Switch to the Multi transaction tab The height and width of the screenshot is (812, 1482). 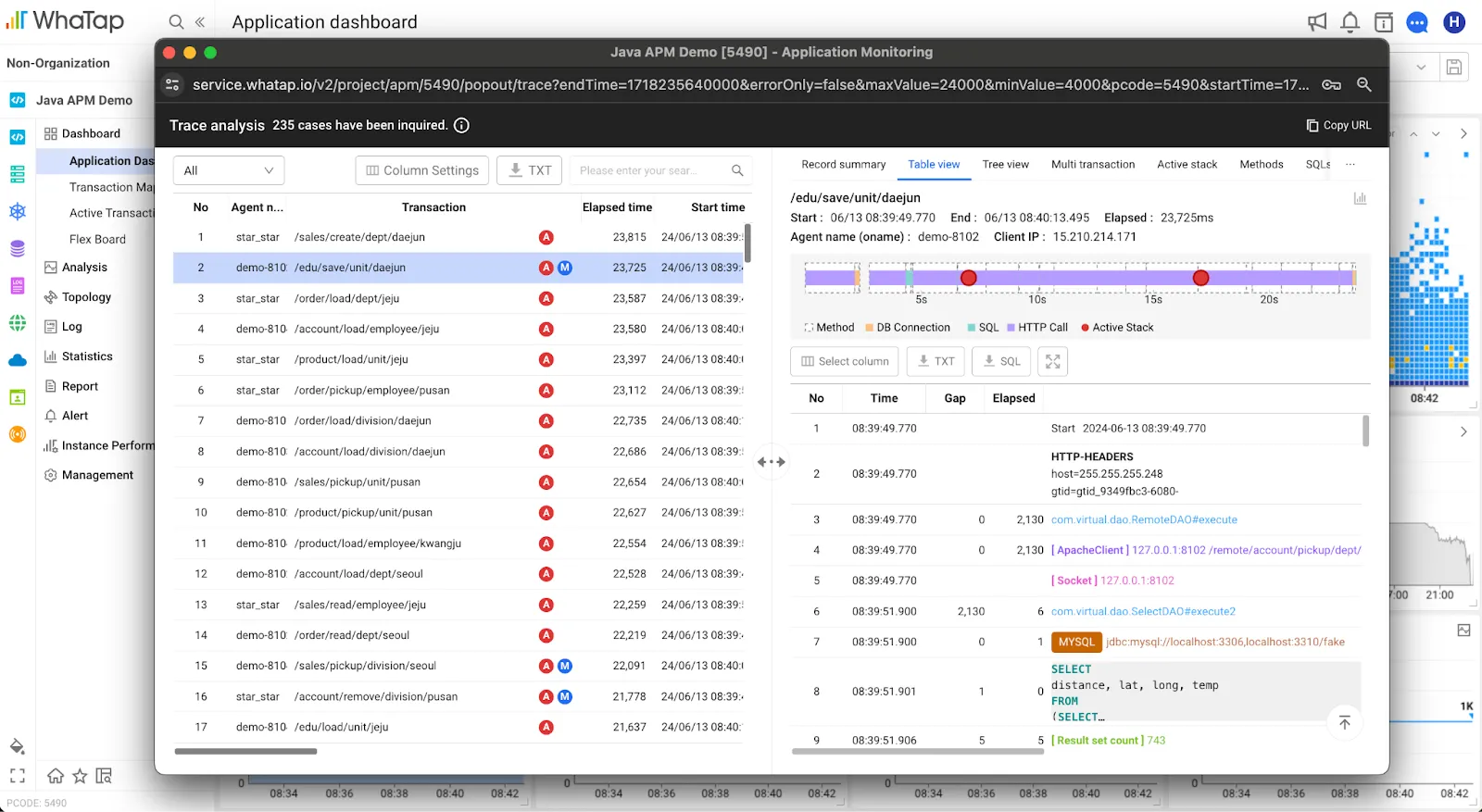point(1093,164)
